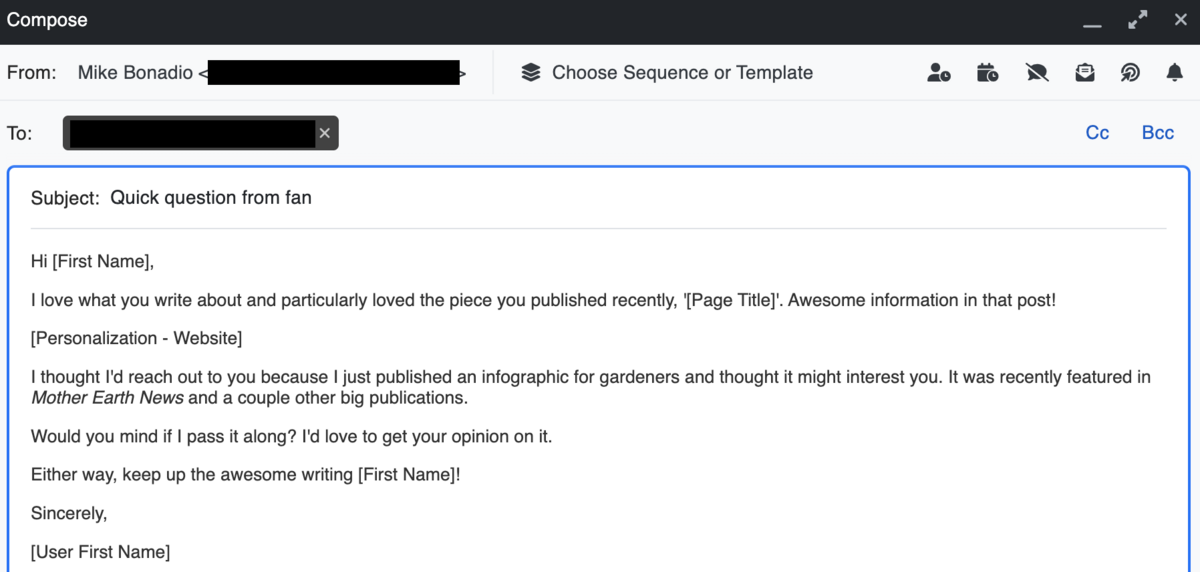
Task: Add a Bcc recipient field
Action: click(1157, 133)
